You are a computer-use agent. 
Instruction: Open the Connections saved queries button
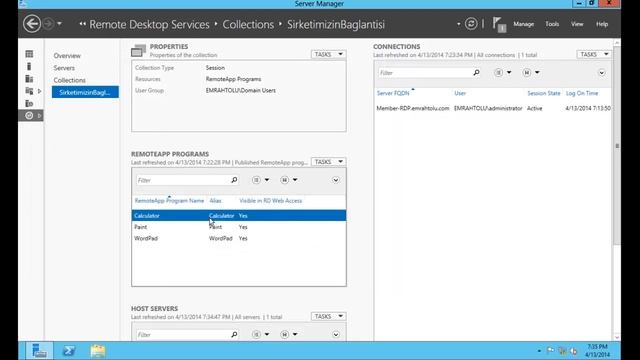tap(531, 73)
